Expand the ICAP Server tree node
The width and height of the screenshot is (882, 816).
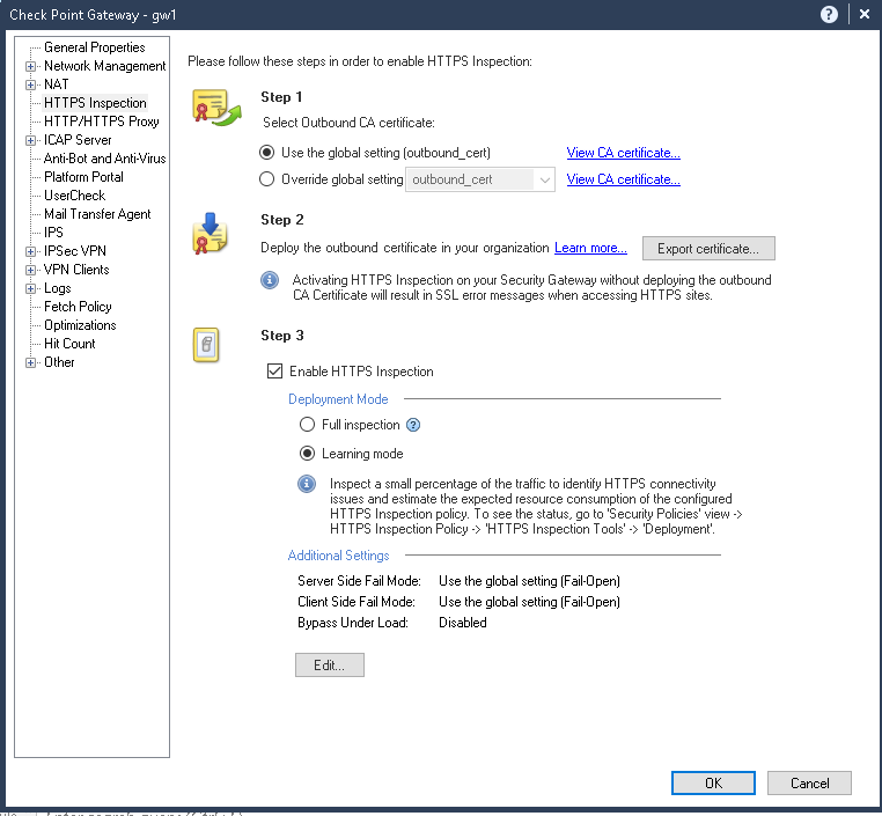pos(31,141)
